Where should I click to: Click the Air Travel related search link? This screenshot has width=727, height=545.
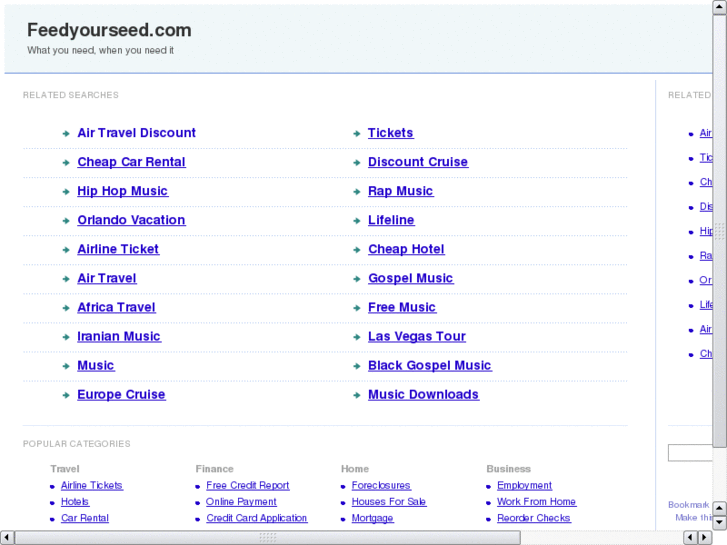pos(107,278)
